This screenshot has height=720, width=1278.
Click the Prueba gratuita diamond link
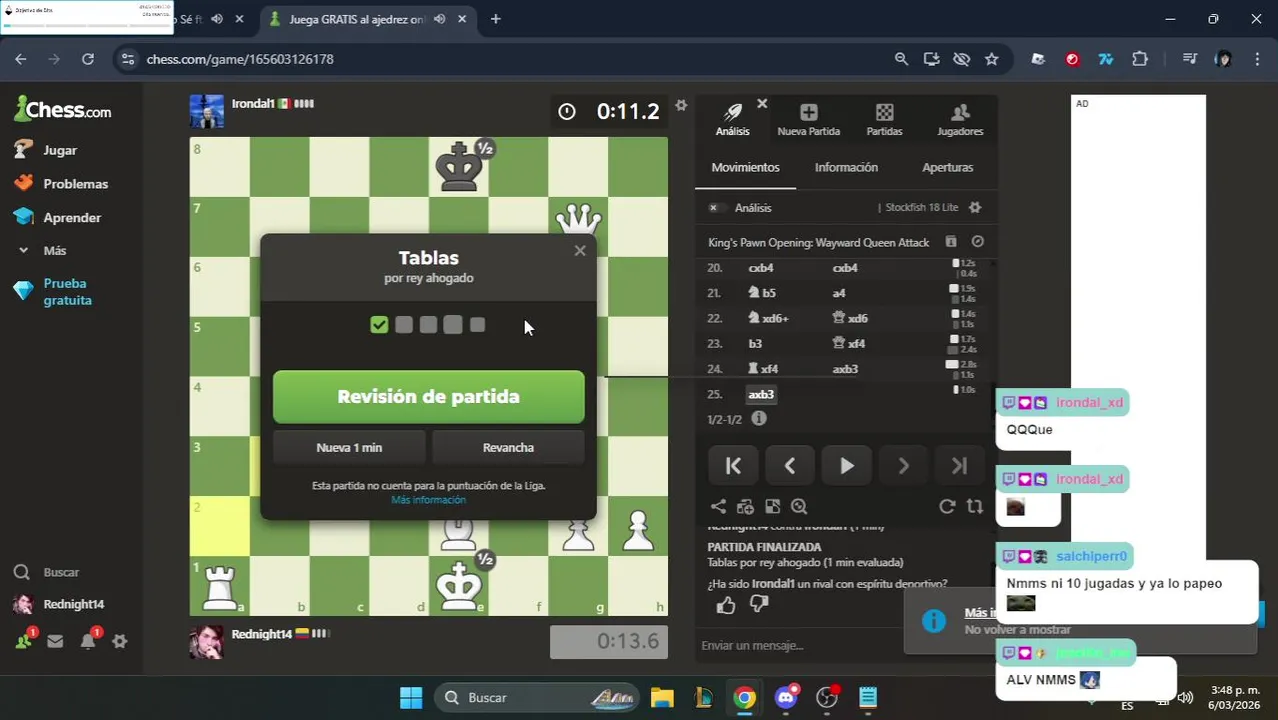click(x=67, y=292)
